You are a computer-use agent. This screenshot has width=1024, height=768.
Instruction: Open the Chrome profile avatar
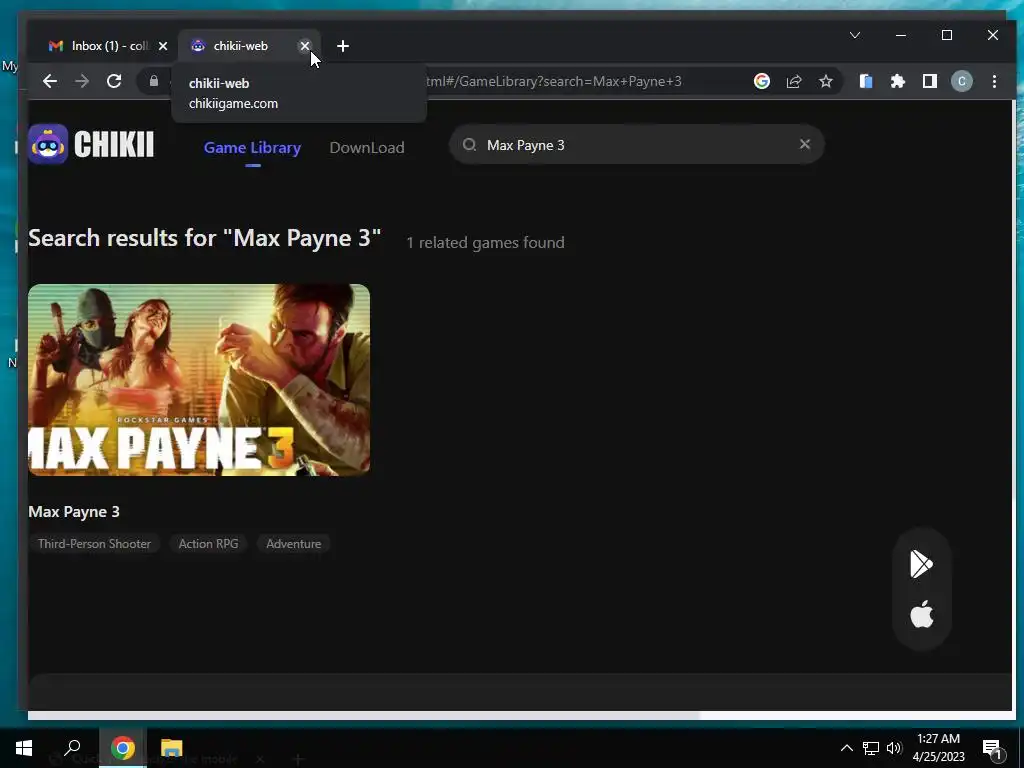pyautogui.click(x=961, y=81)
